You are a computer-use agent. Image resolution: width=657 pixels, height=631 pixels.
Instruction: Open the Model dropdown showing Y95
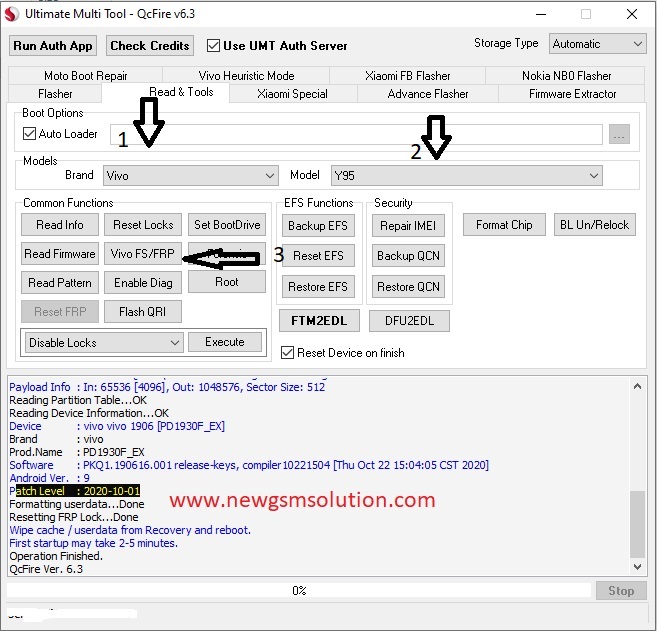click(466, 175)
